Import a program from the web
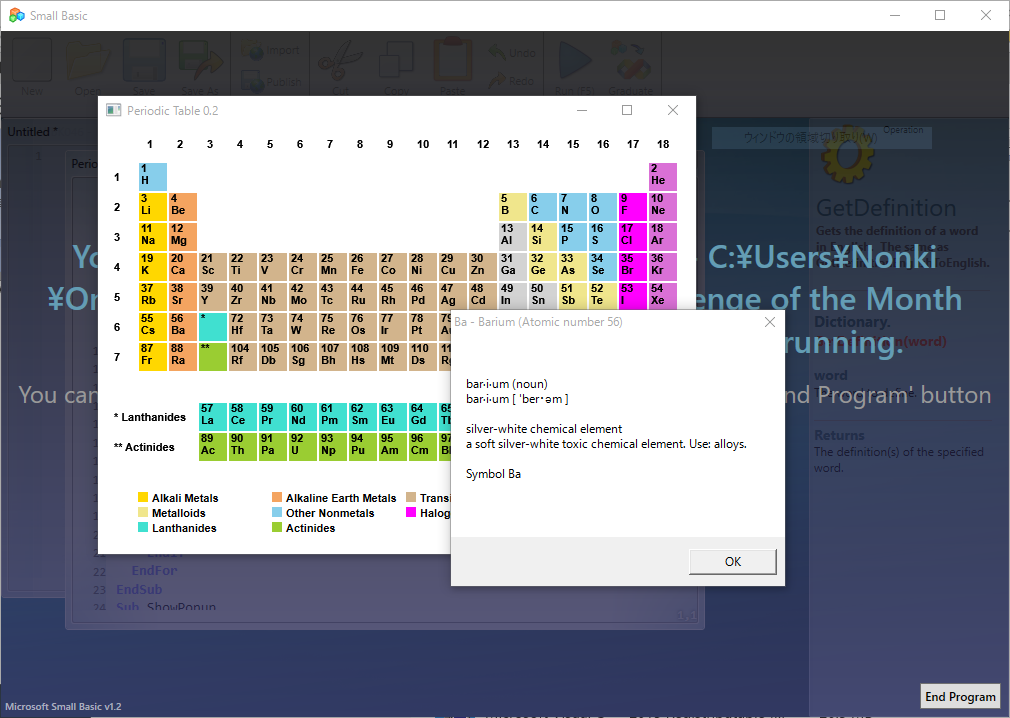Screen dimensions: 1010x718 coord(269,50)
